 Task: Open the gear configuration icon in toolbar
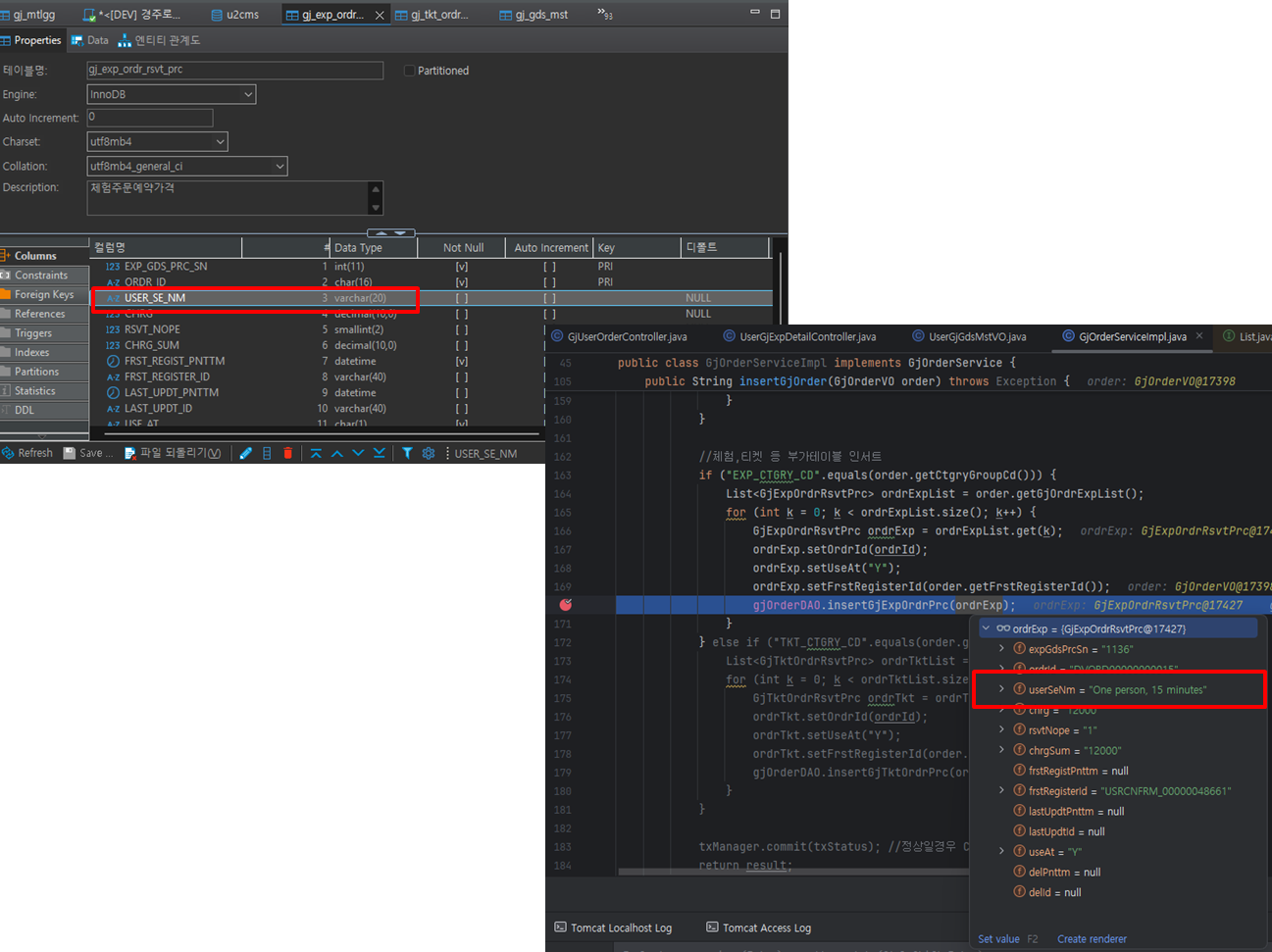429,453
